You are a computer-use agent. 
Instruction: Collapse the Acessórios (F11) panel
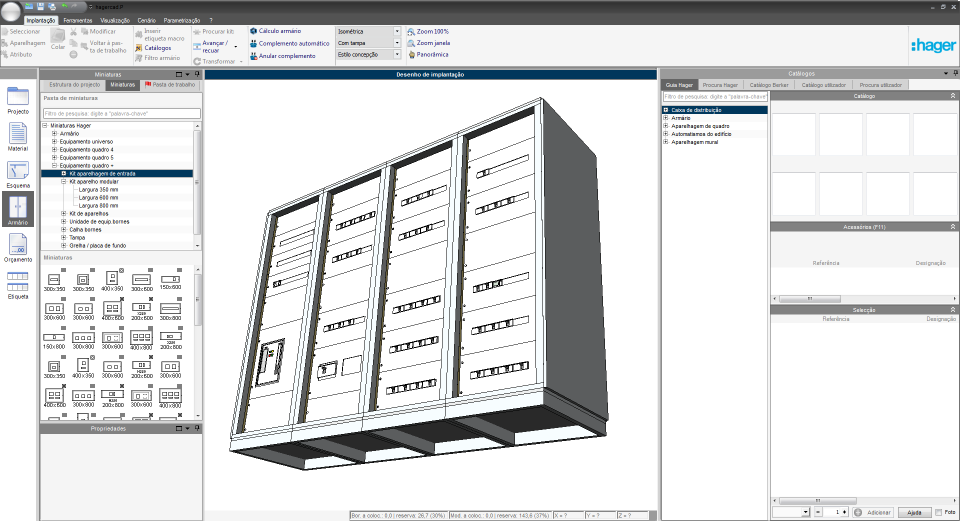coord(952,227)
